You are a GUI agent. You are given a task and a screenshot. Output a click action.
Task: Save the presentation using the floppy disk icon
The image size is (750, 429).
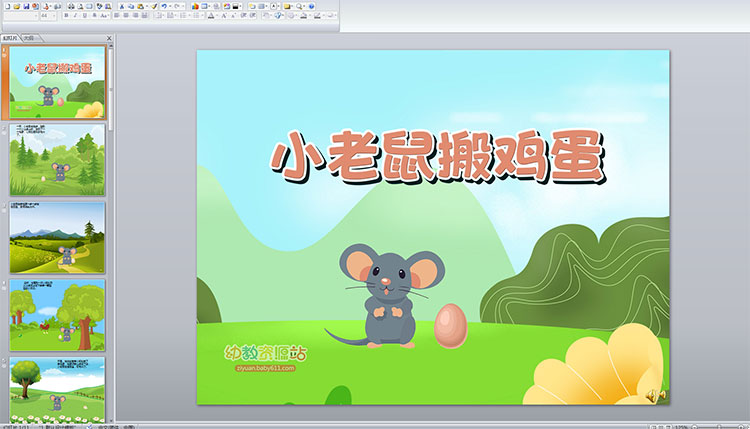tap(26, 6)
